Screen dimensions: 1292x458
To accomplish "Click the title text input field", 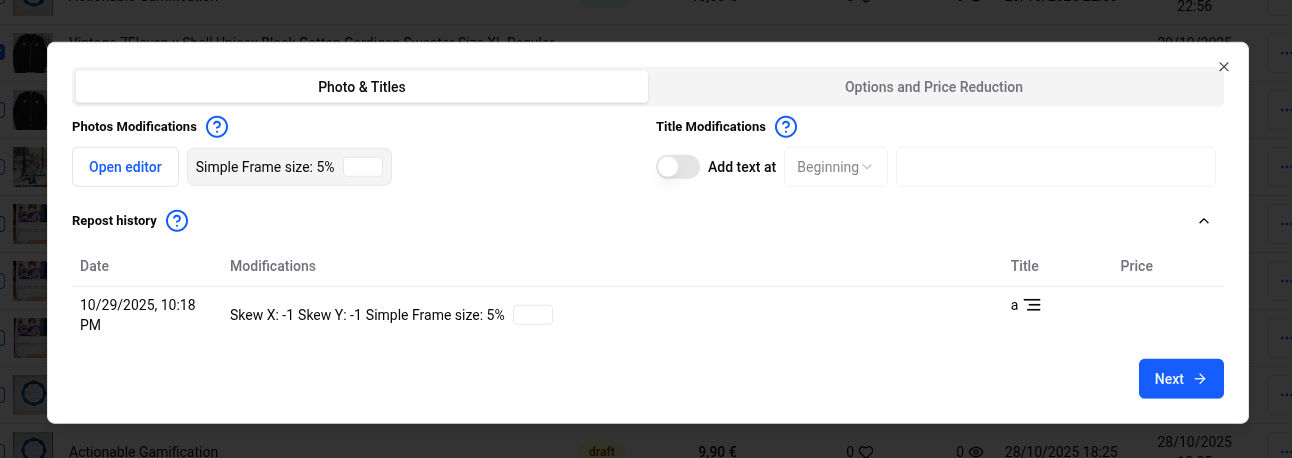I will (x=1055, y=167).
